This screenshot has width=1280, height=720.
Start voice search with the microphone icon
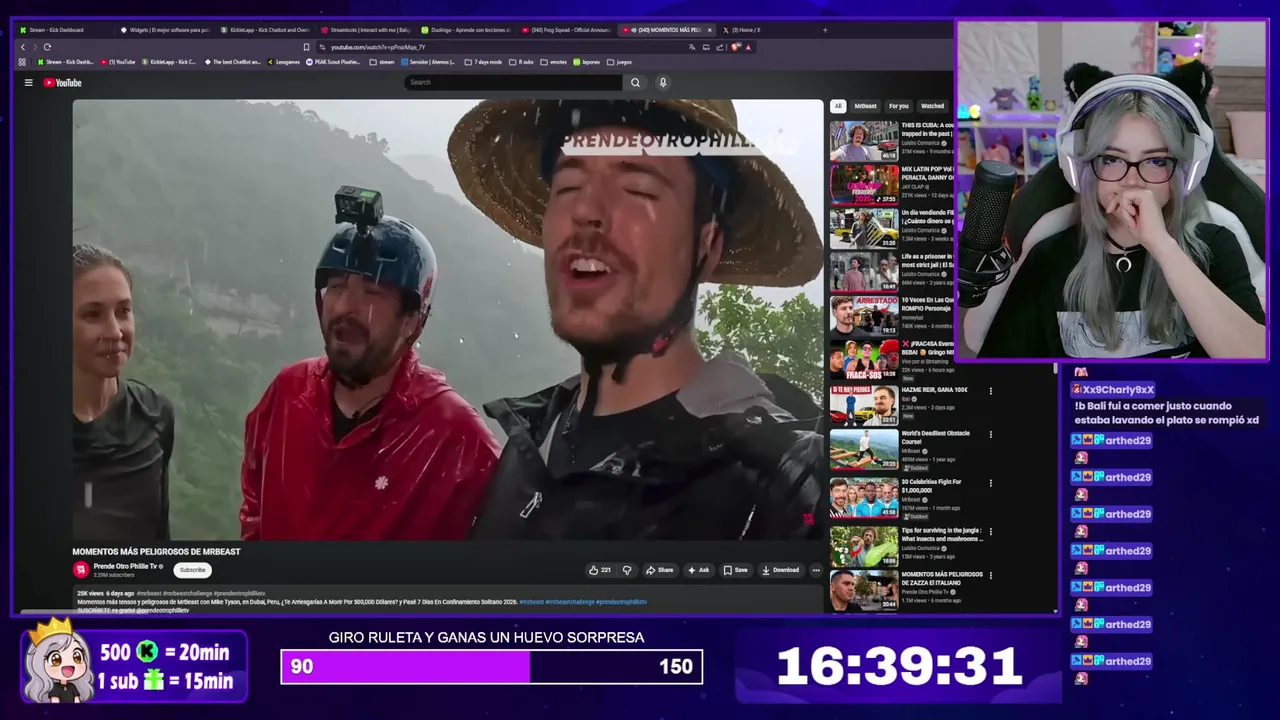(662, 82)
